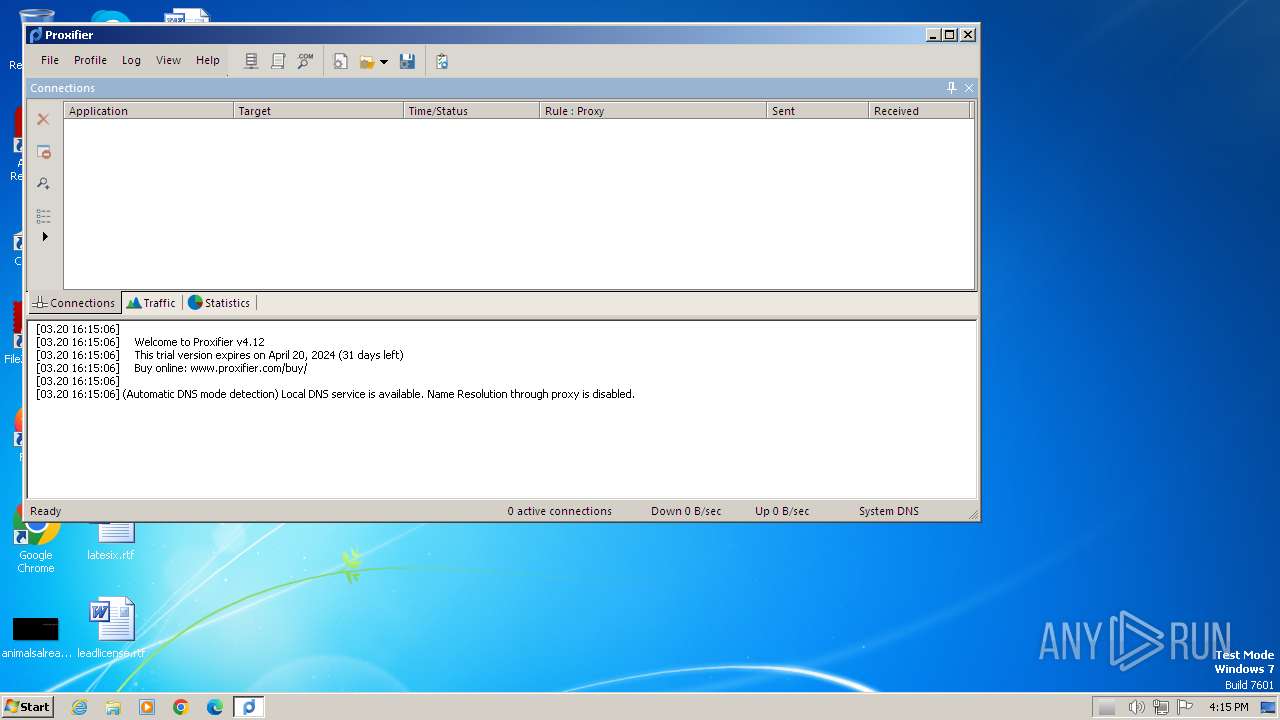1280x720 pixels.
Task: Open the Help menu
Action: click(207, 60)
